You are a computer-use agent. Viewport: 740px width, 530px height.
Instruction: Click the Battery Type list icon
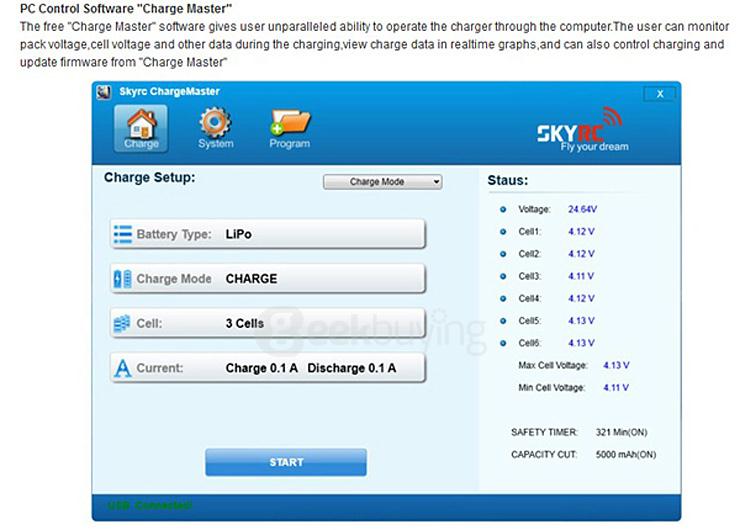123,234
